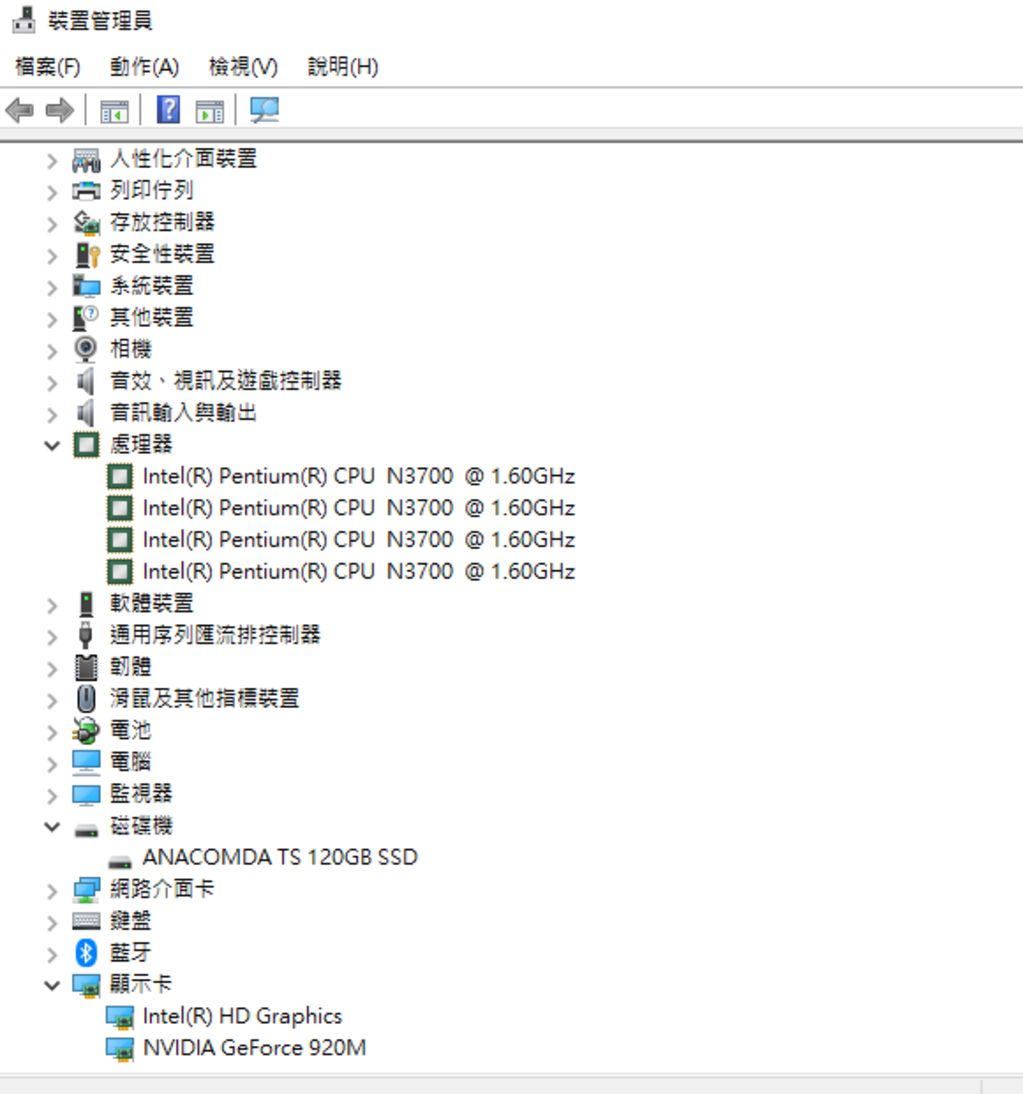Expand the 監視器 node arrow
This screenshot has height=1094, width=1023.
[52, 795]
